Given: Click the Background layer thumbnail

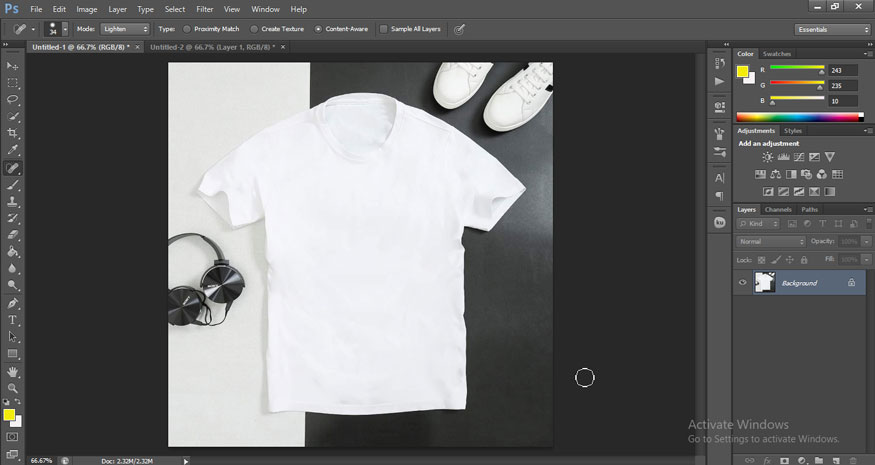Looking at the screenshot, I should click(x=765, y=283).
